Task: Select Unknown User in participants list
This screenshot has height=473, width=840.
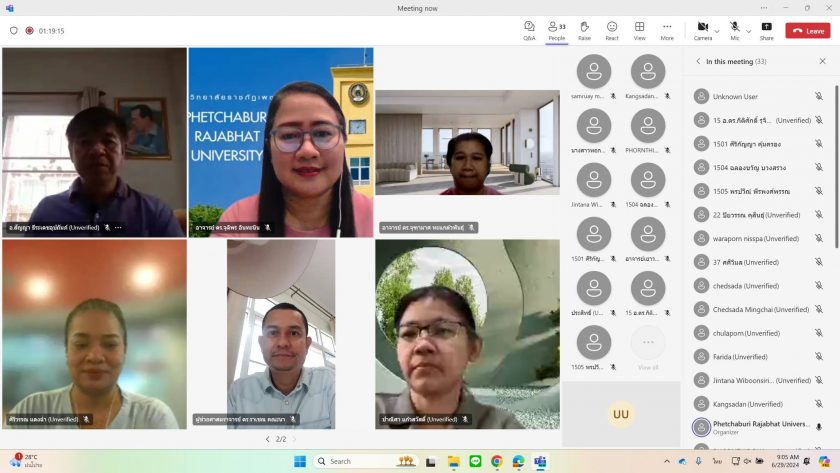Action: pyautogui.click(x=735, y=96)
